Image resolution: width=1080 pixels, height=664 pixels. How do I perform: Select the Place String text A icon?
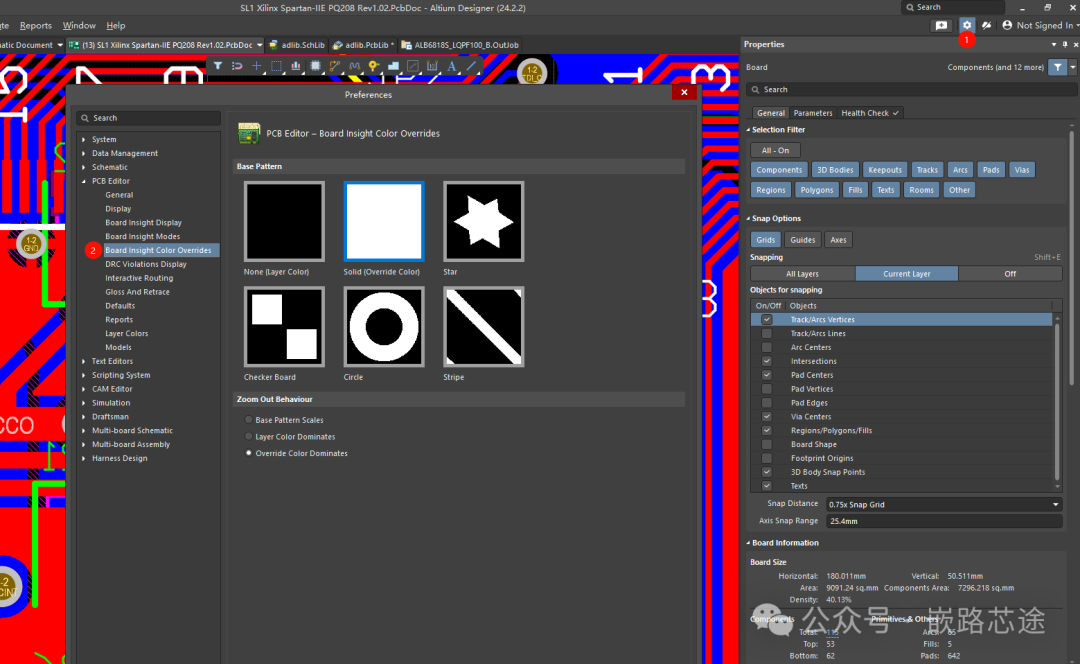tap(452, 66)
